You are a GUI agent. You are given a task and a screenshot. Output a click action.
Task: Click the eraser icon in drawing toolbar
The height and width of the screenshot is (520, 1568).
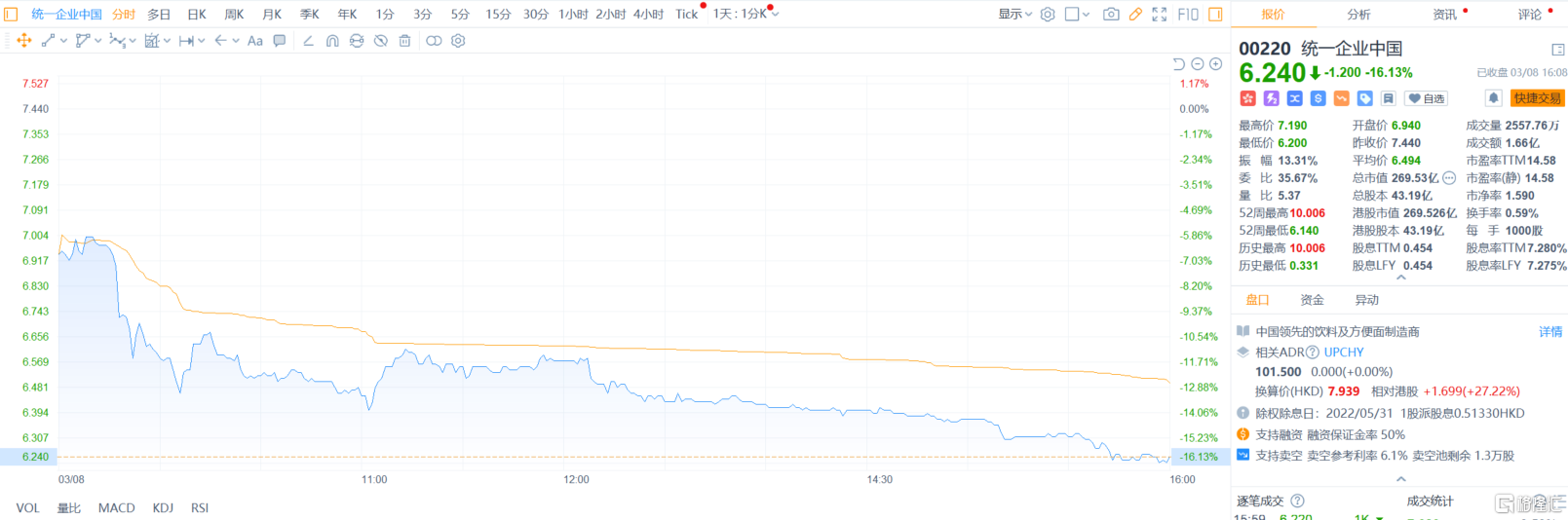(308, 41)
